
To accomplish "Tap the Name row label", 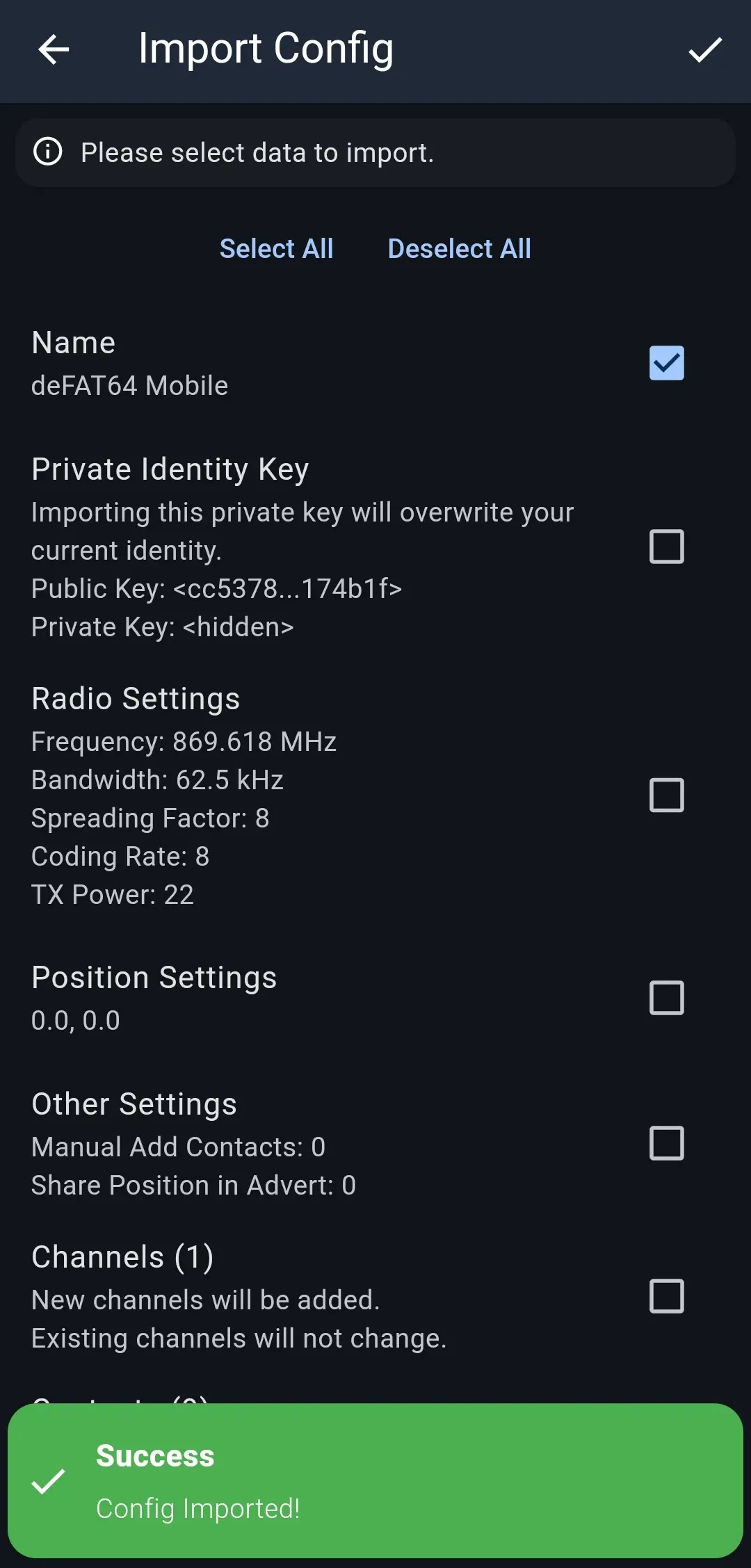I will click(x=74, y=343).
